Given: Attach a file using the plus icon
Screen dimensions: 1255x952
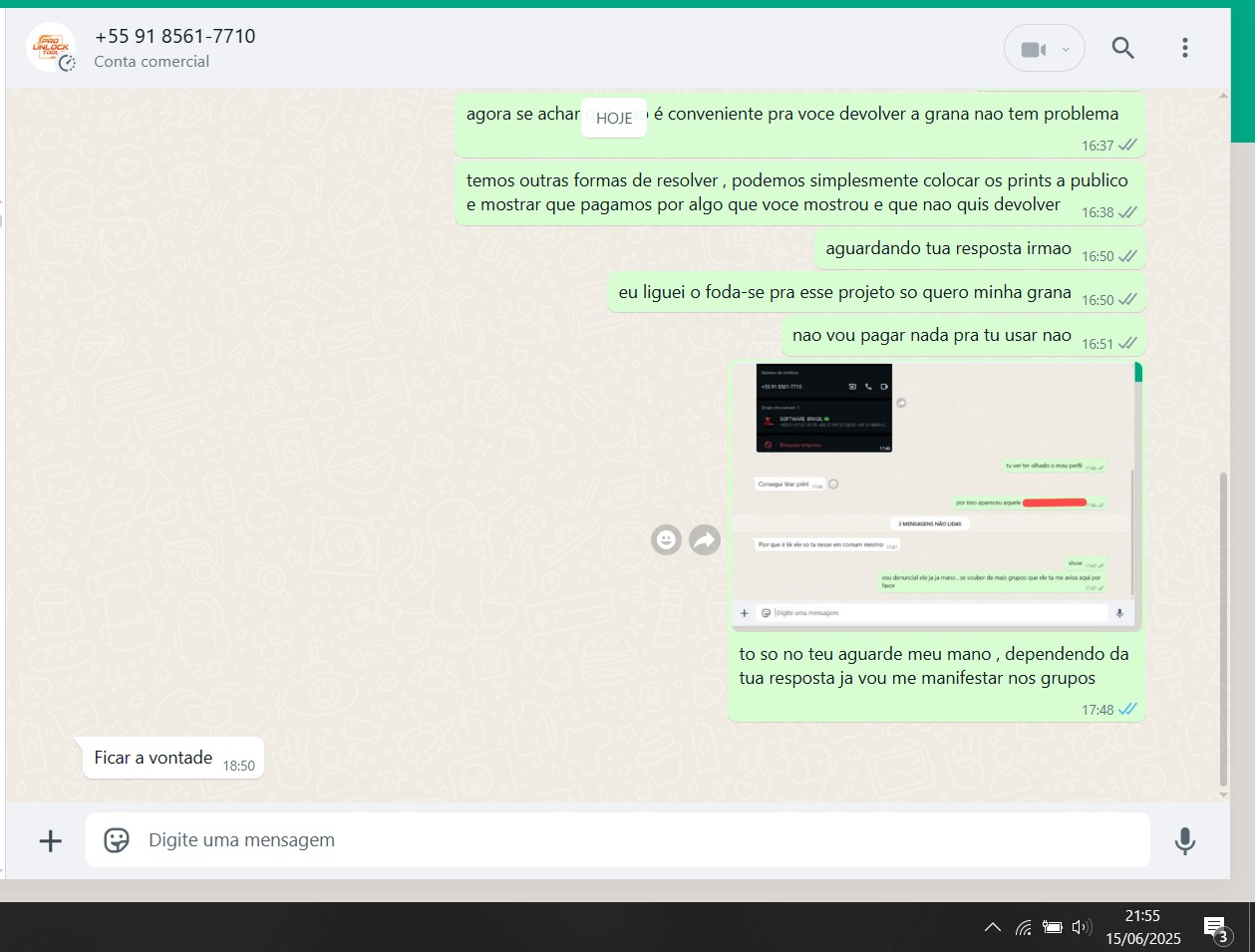Looking at the screenshot, I should pyautogui.click(x=49, y=840).
